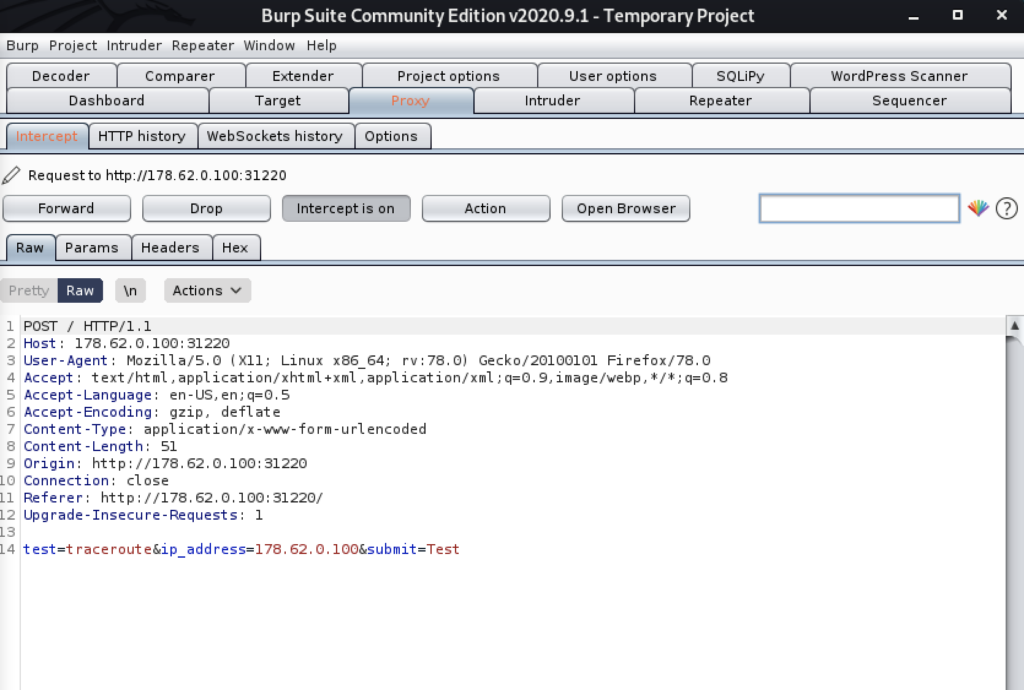Toggle the \n non-printable characters button
The image size is (1024, 690).
click(130, 290)
